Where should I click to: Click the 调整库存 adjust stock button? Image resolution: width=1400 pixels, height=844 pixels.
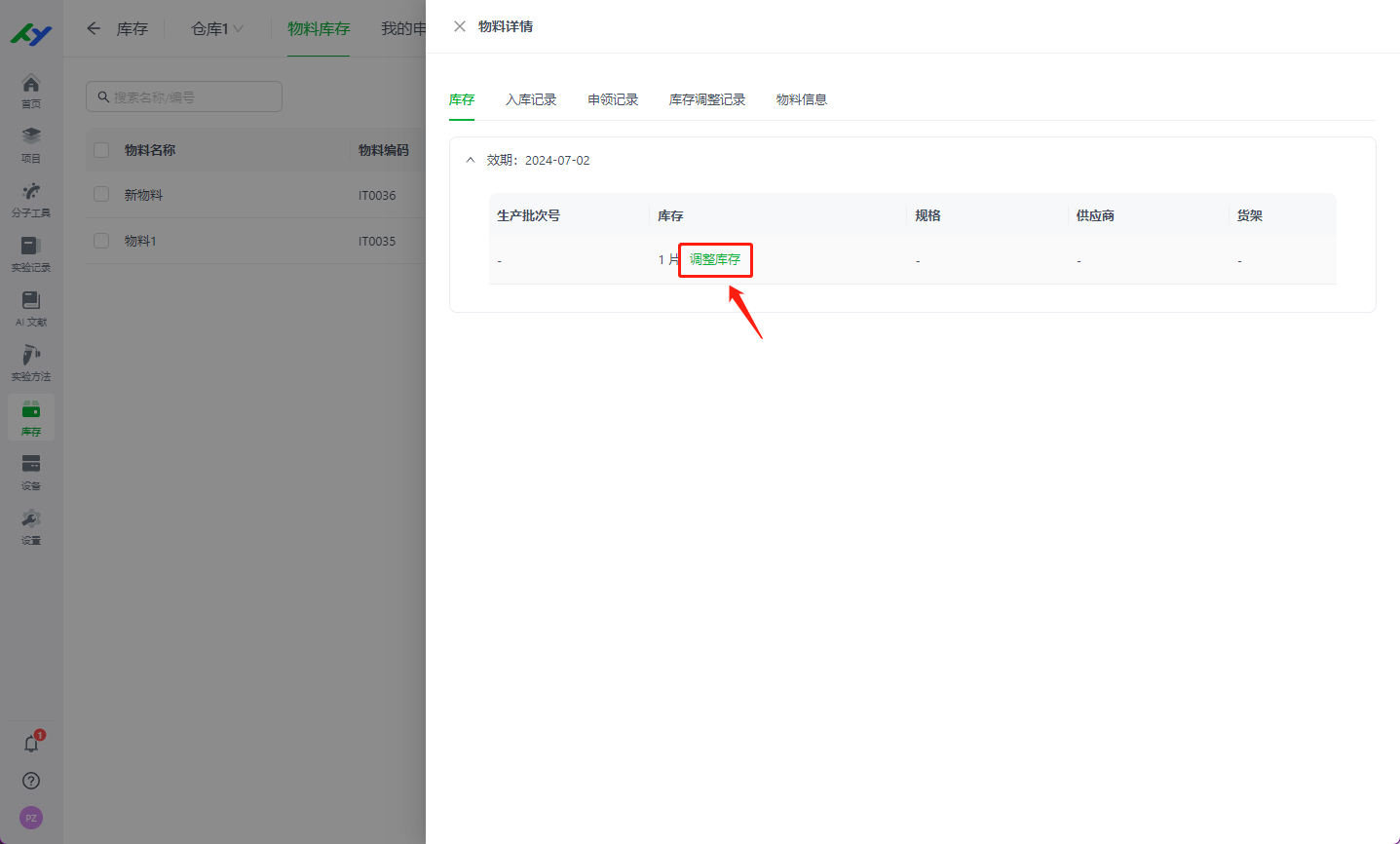pos(714,259)
